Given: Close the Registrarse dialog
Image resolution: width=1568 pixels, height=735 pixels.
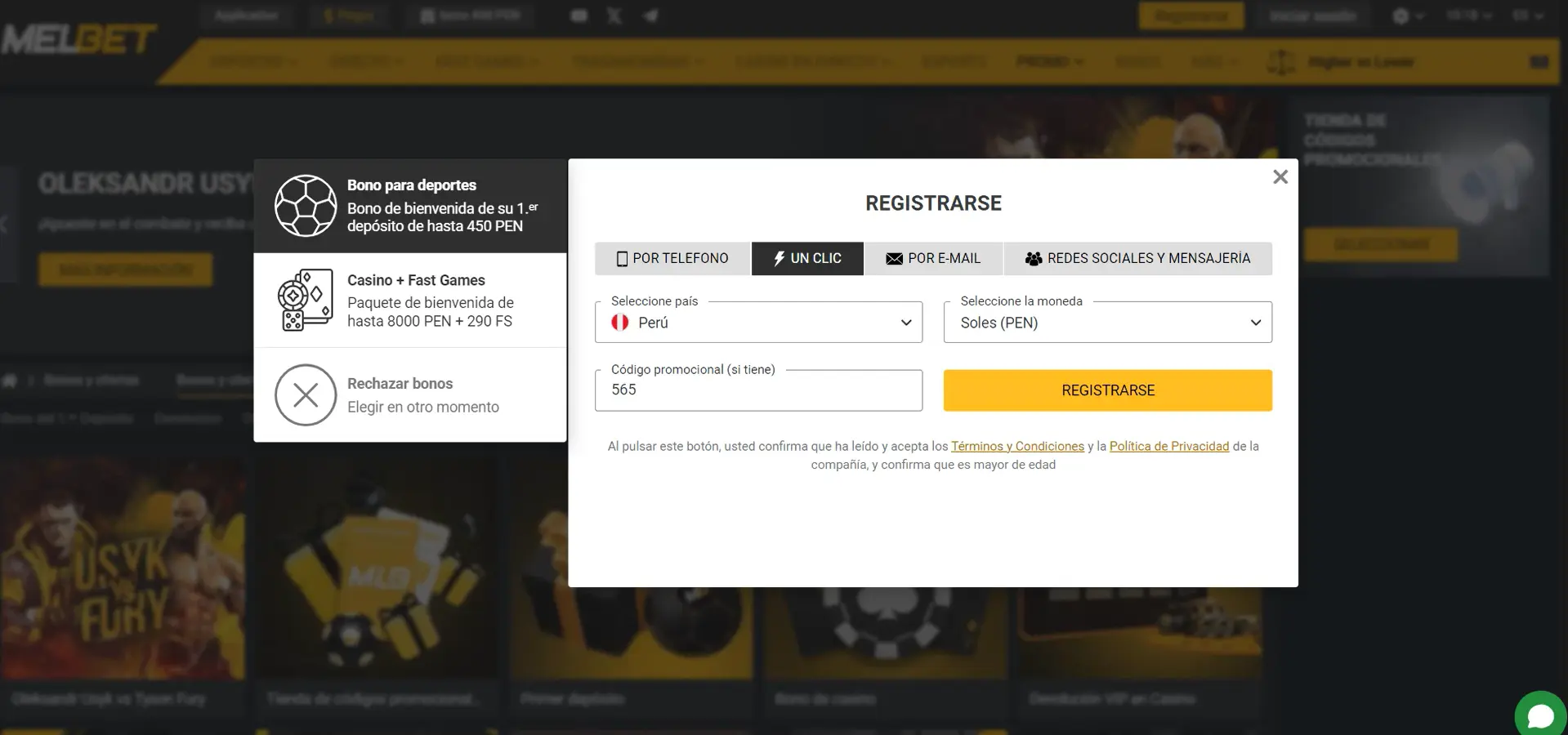Looking at the screenshot, I should point(1280,177).
